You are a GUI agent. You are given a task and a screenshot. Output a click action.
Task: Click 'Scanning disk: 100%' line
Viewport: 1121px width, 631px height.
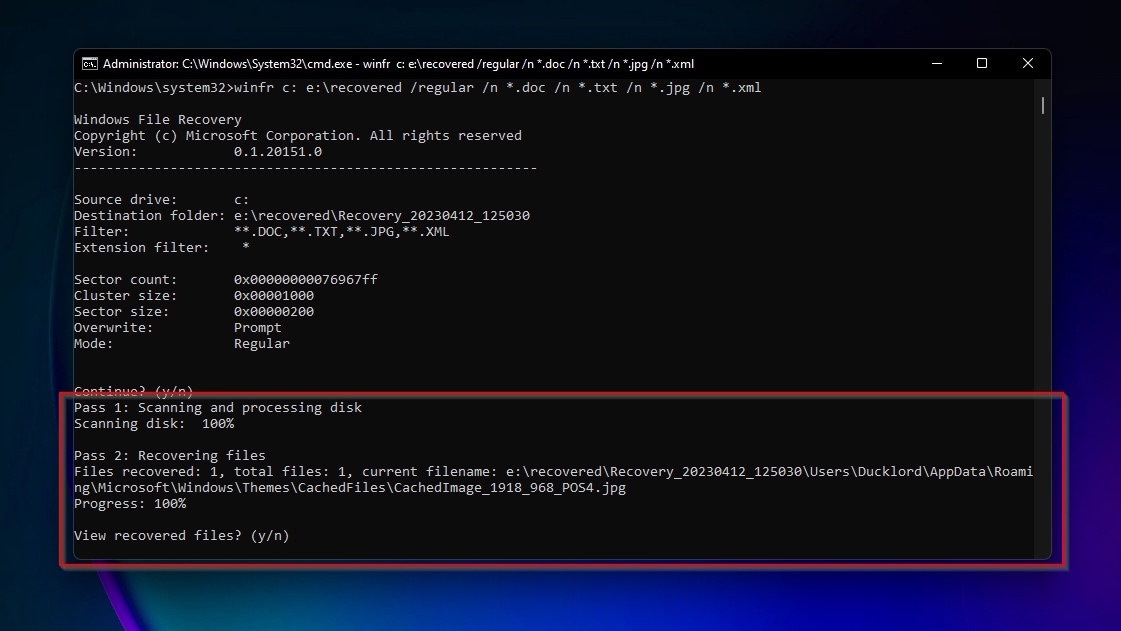(x=154, y=424)
